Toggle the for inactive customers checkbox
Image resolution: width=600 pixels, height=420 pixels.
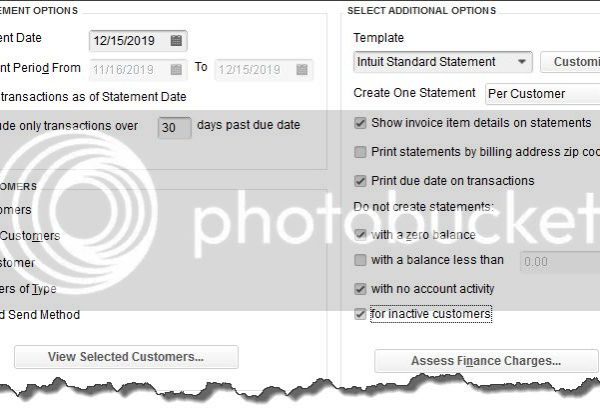click(360, 314)
